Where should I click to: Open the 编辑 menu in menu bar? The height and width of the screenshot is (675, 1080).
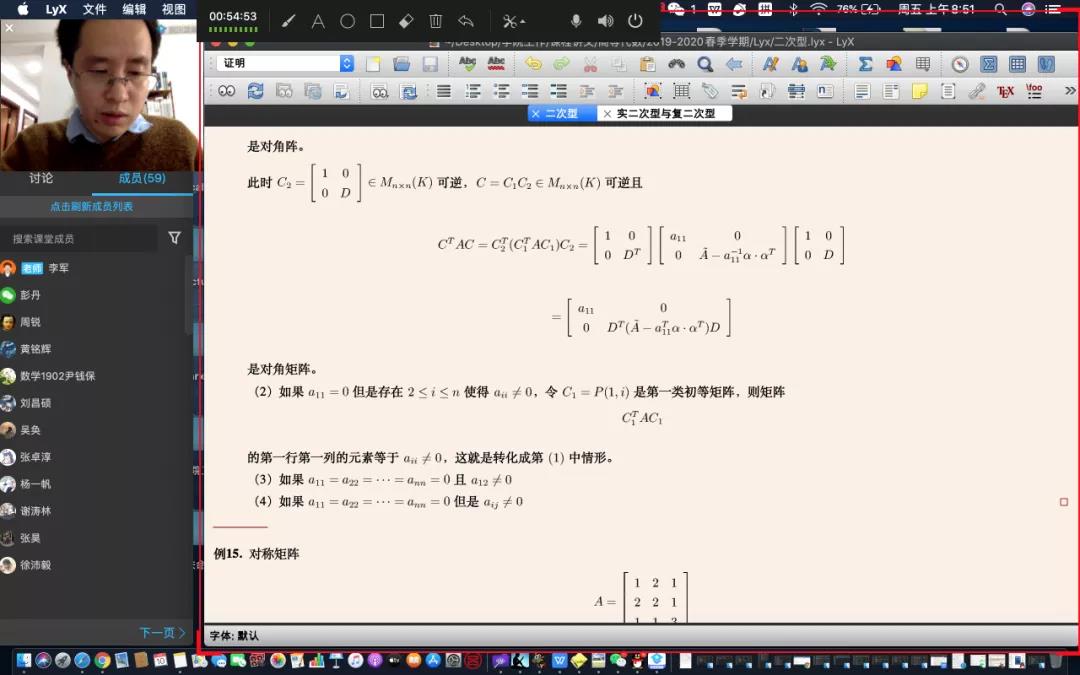pos(134,9)
